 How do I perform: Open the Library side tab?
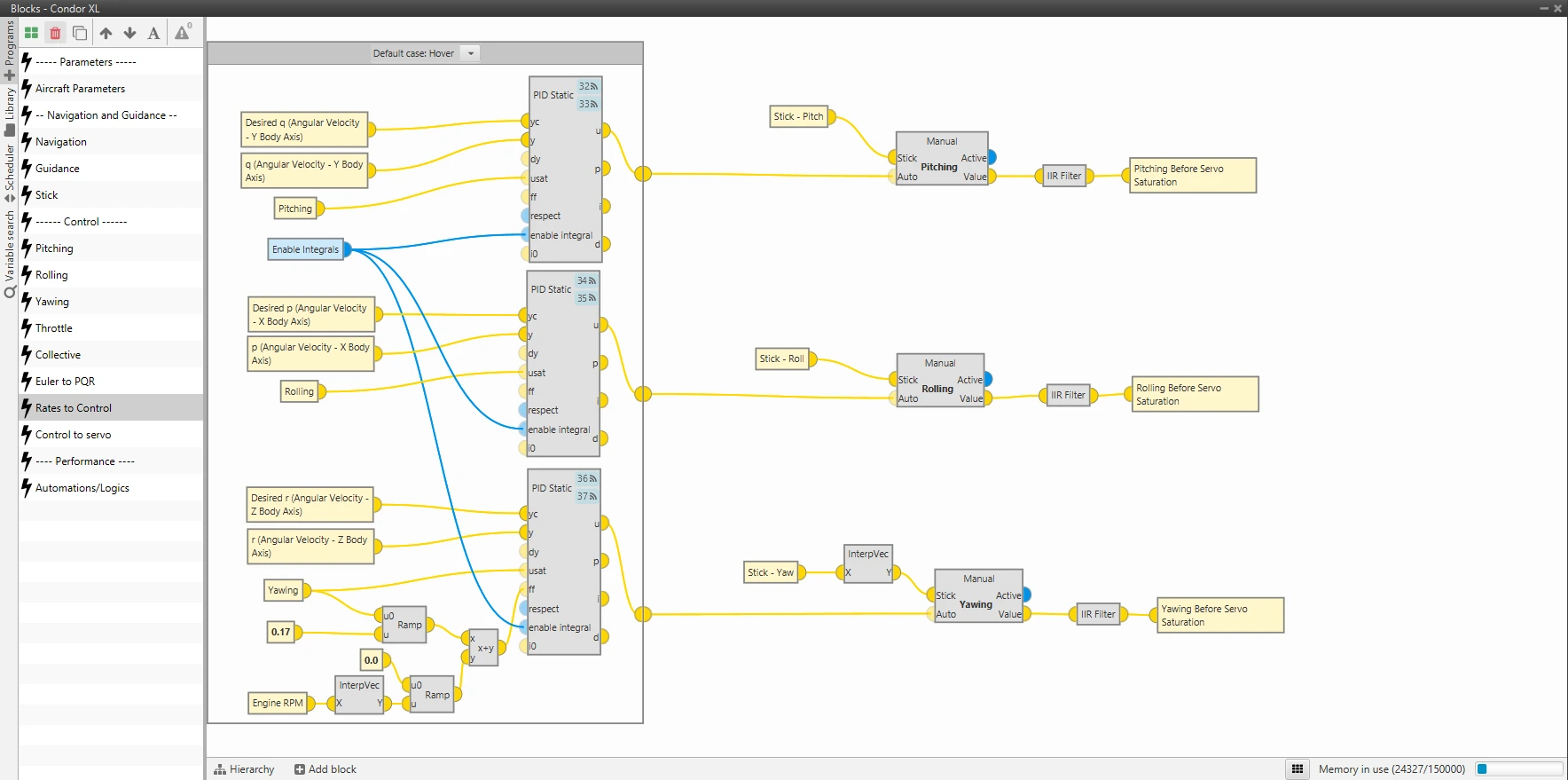tap(10, 108)
